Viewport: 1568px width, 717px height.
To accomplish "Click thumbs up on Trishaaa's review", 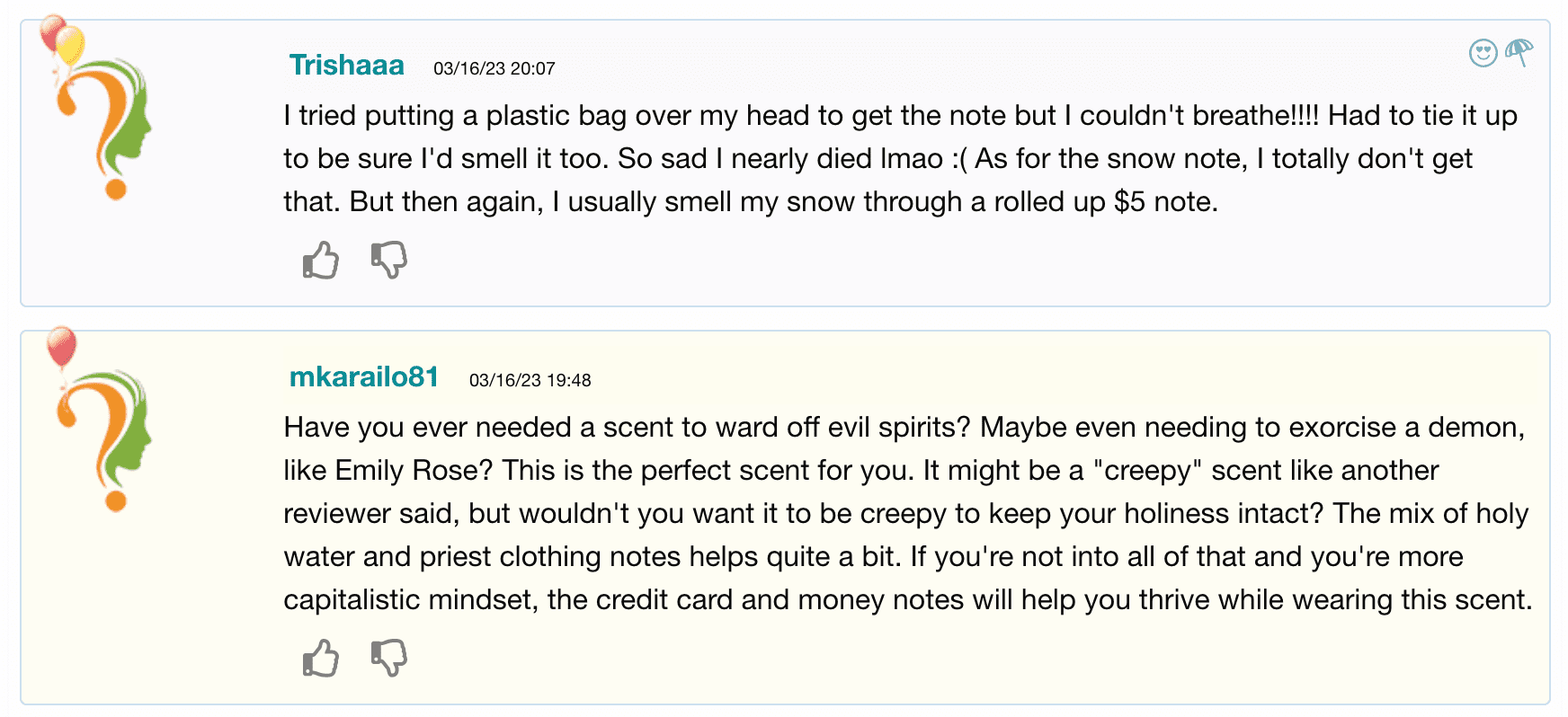I will [x=321, y=261].
